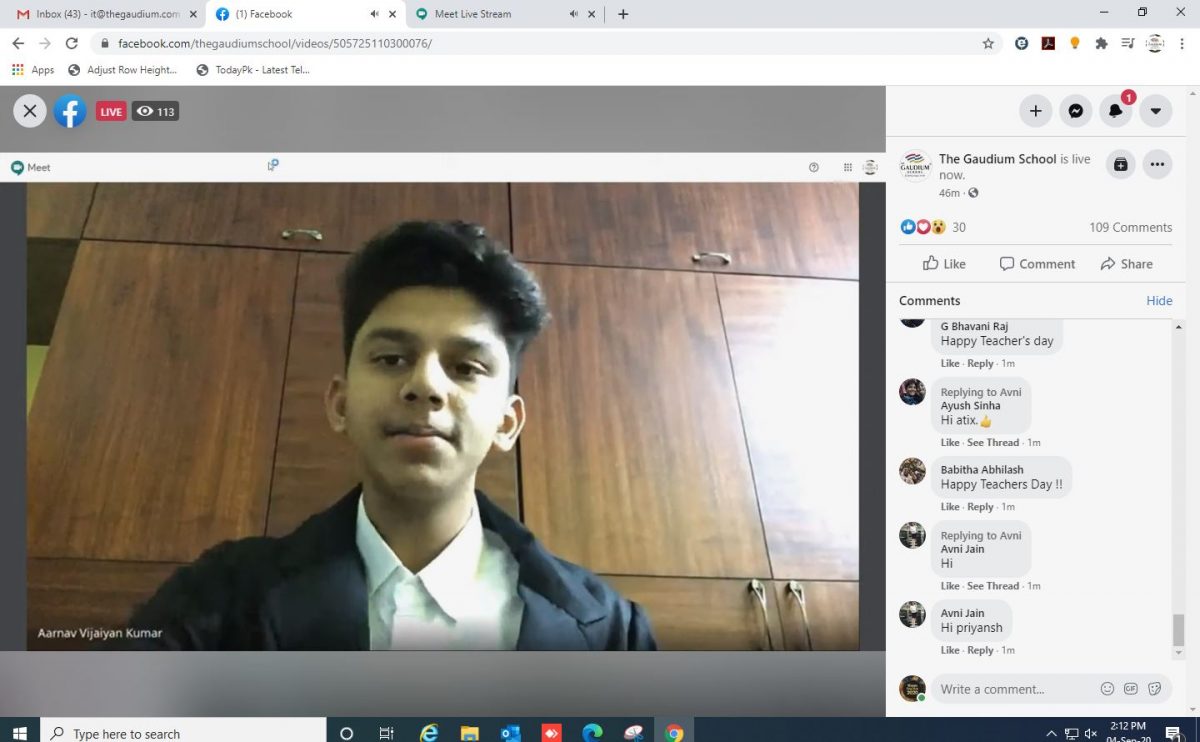Switch to the Gmail Inbox tab
Screen dimensions: 1200x742
(100, 14)
